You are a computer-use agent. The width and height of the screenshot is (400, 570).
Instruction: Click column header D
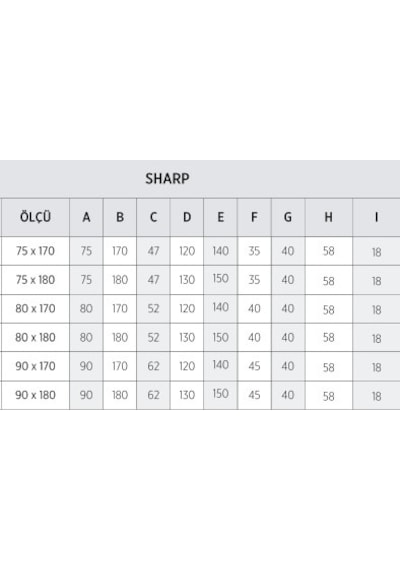point(187,217)
